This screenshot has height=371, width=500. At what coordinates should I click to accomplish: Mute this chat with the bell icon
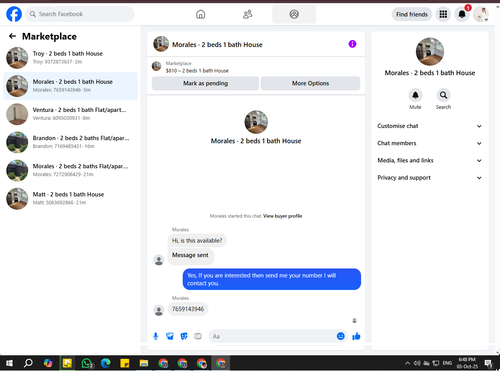coord(415,95)
